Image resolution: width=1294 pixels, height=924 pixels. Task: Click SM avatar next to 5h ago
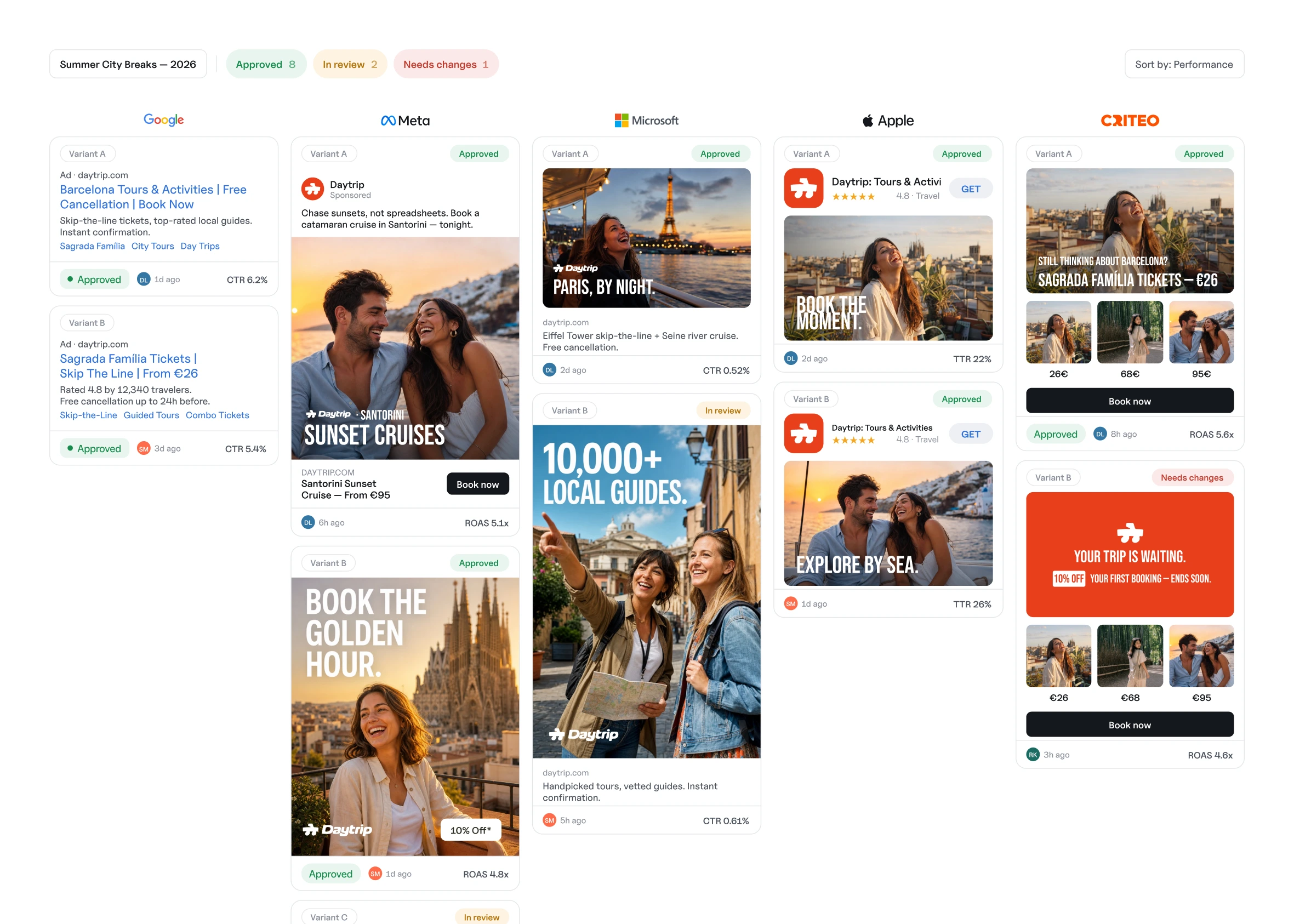point(549,820)
